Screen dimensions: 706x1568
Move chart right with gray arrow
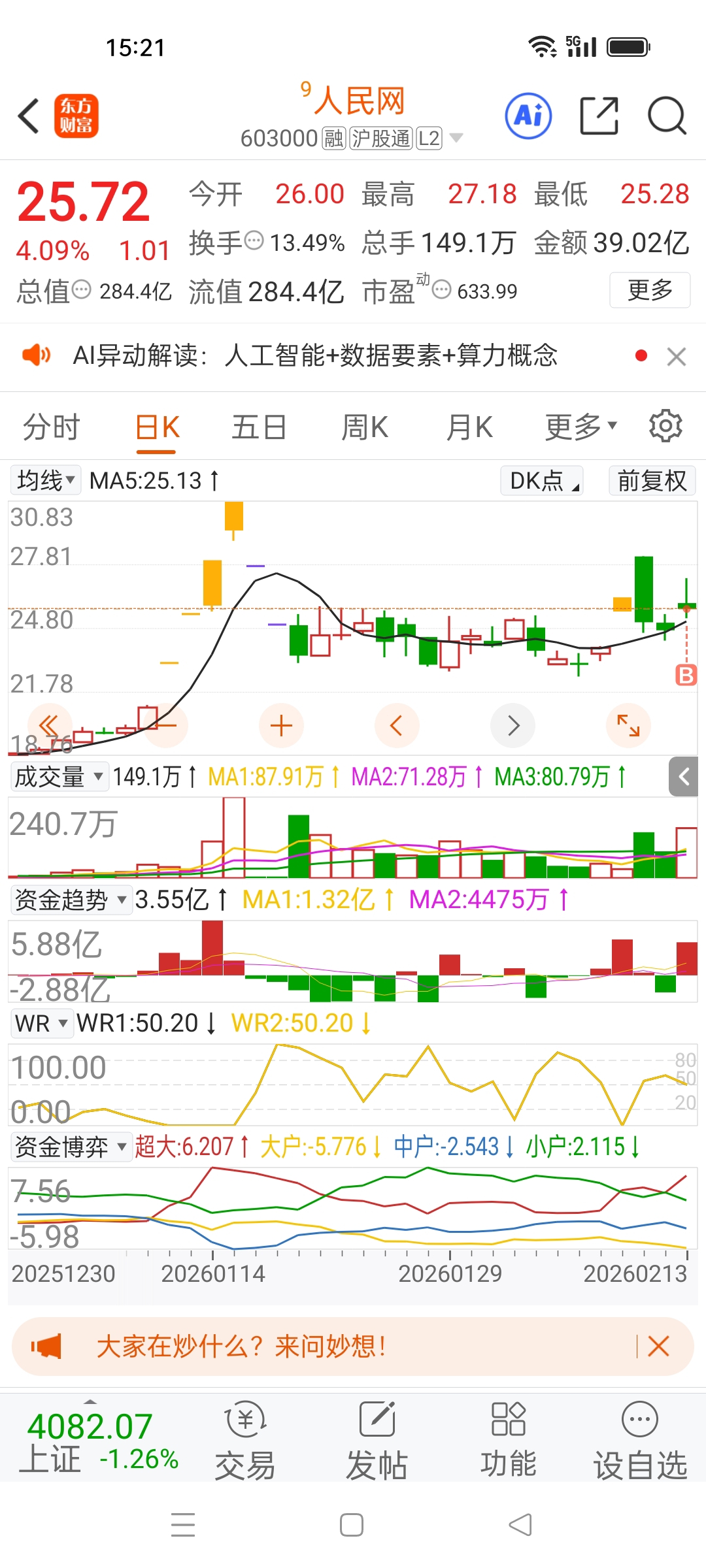pyautogui.click(x=513, y=725)
